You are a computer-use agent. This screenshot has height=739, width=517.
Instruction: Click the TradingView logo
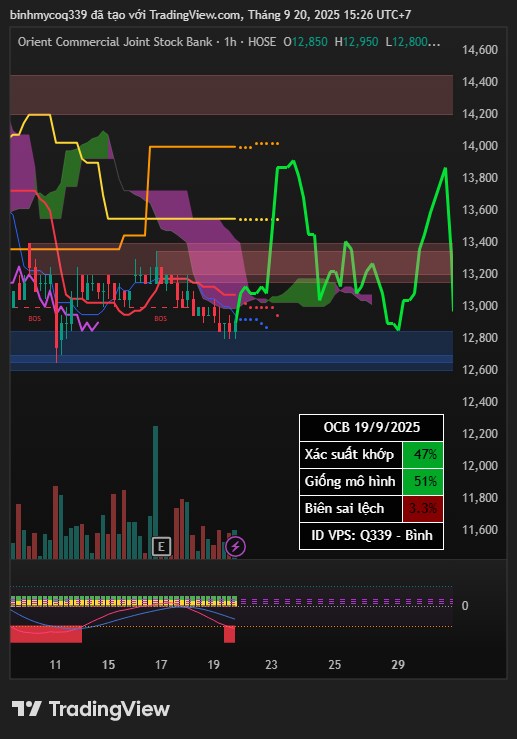(90, 709)
